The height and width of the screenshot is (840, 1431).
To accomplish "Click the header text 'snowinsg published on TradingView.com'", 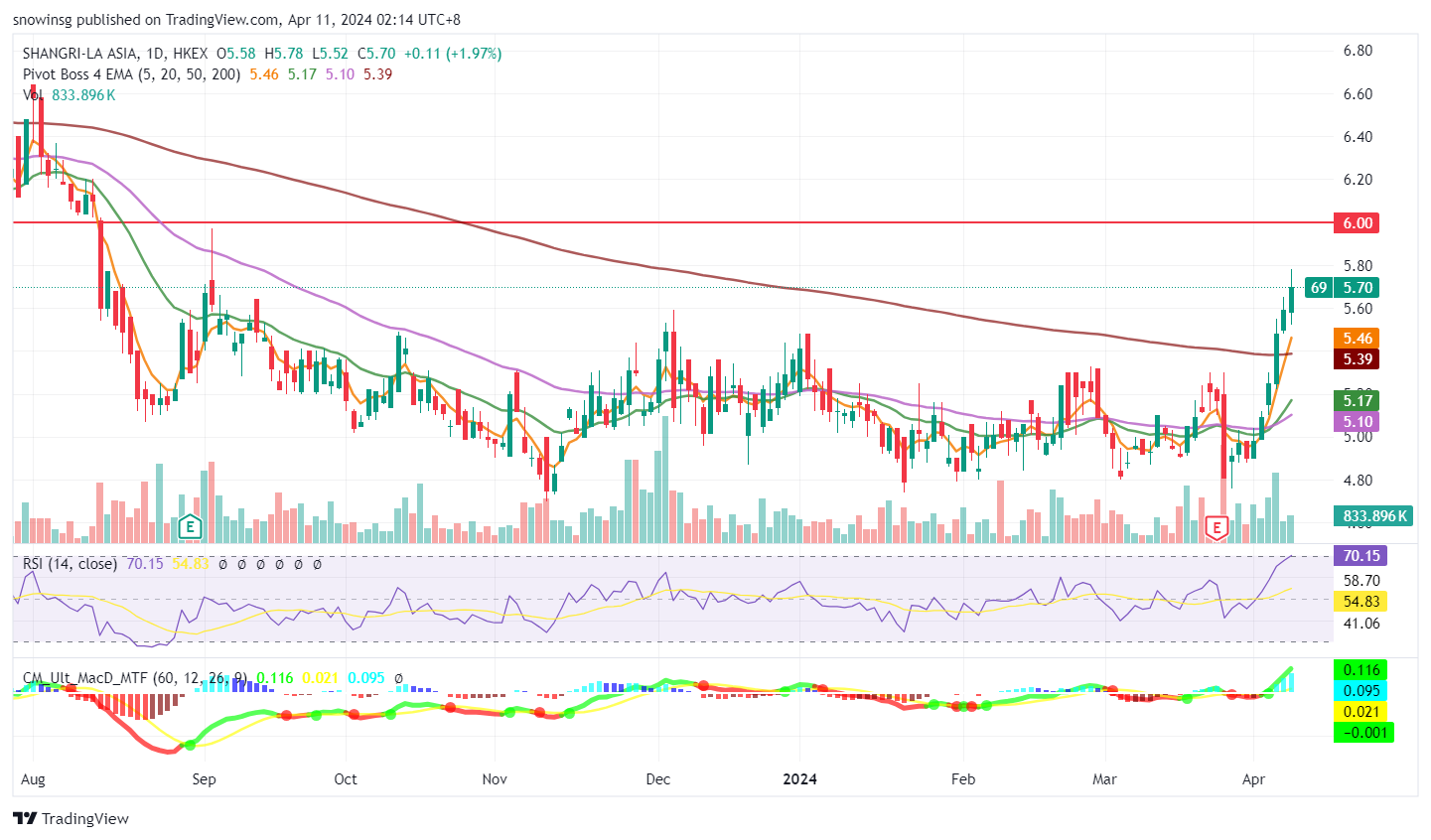I will pyautogui.click(x=145, y=20).
